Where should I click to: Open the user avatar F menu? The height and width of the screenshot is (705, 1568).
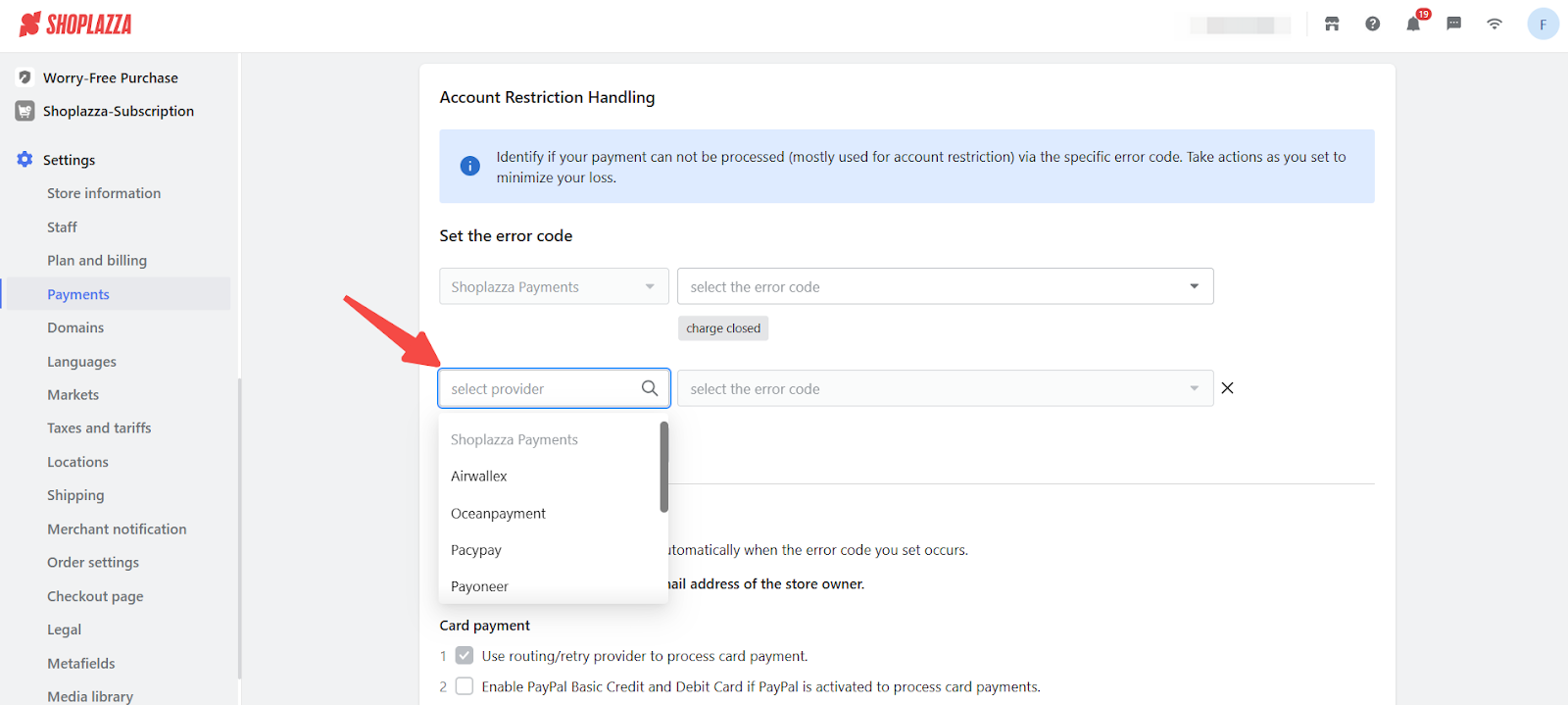[1543, 25]
